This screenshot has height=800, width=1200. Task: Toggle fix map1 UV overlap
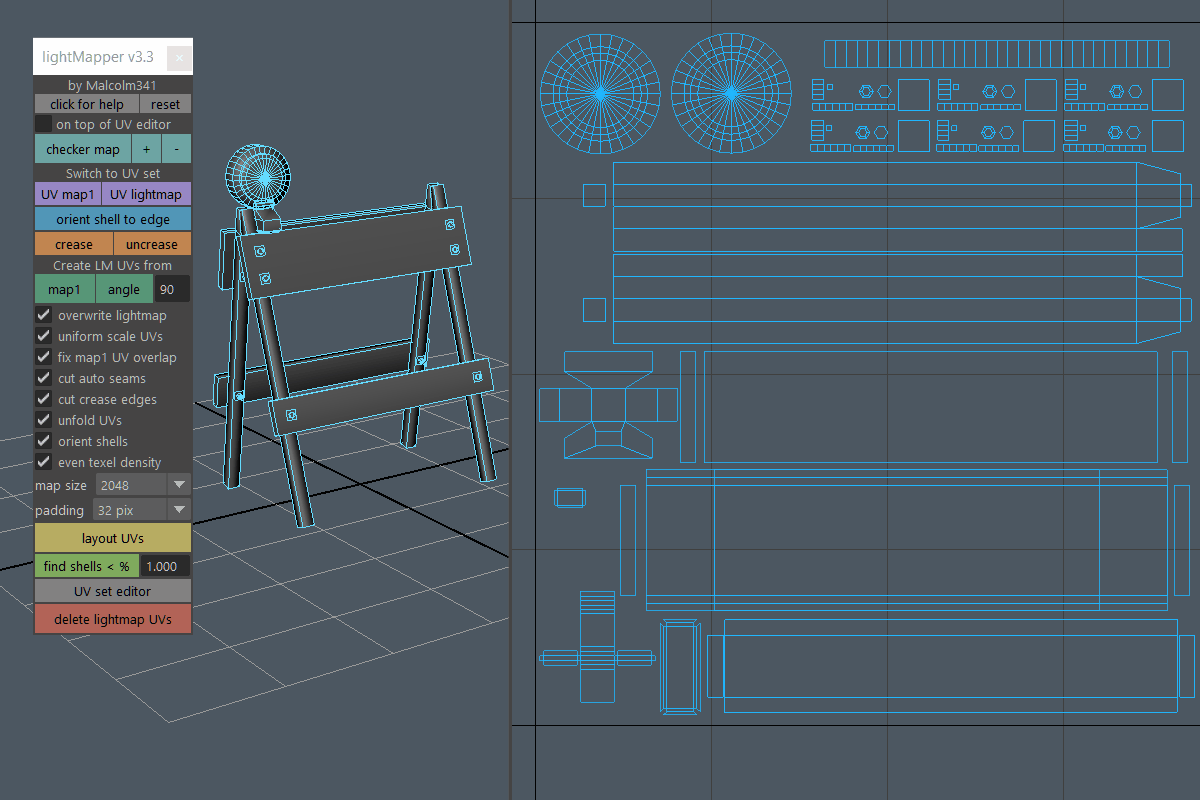[44, 357]
